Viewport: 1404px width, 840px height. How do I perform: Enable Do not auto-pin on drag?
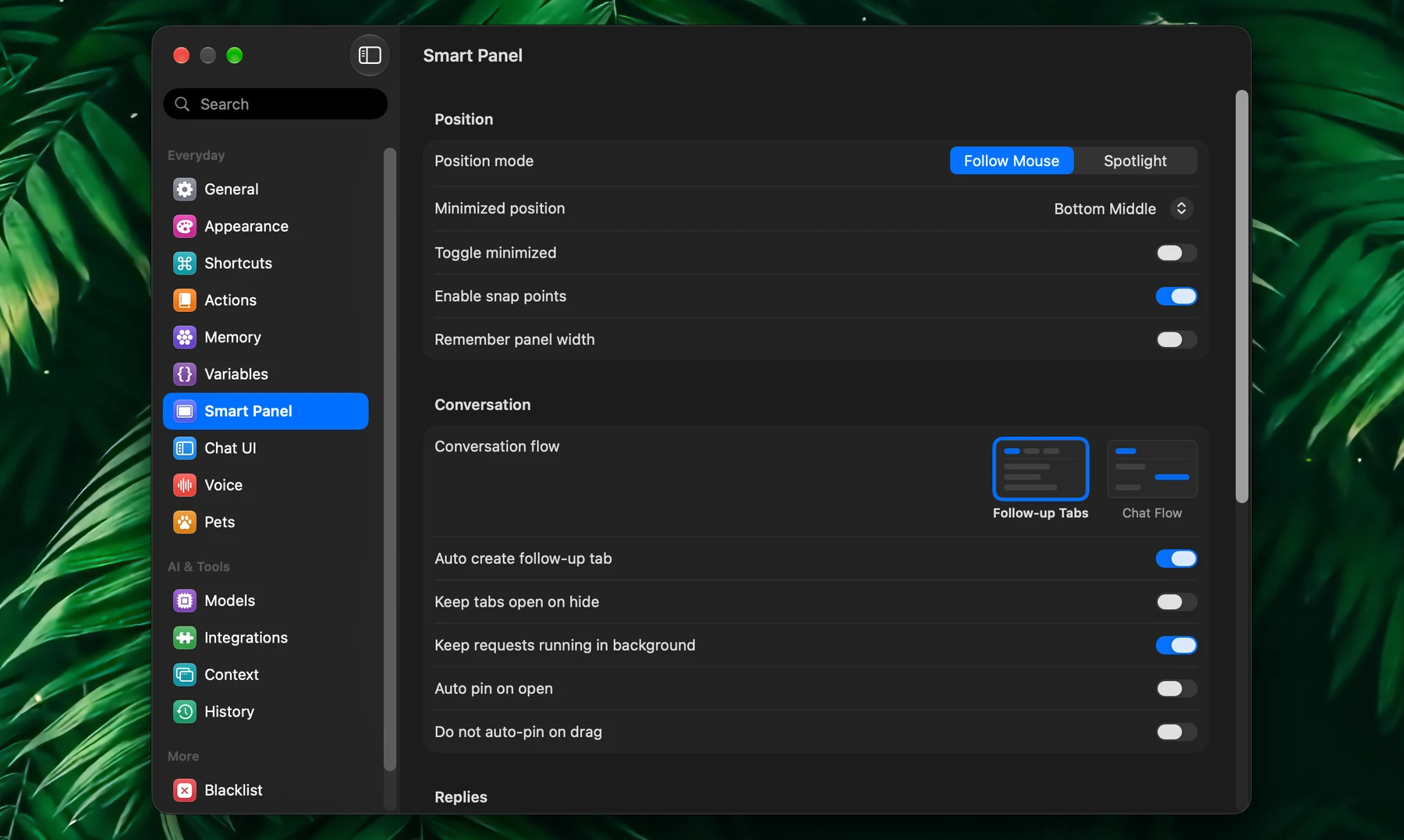tap(1176, 732)
